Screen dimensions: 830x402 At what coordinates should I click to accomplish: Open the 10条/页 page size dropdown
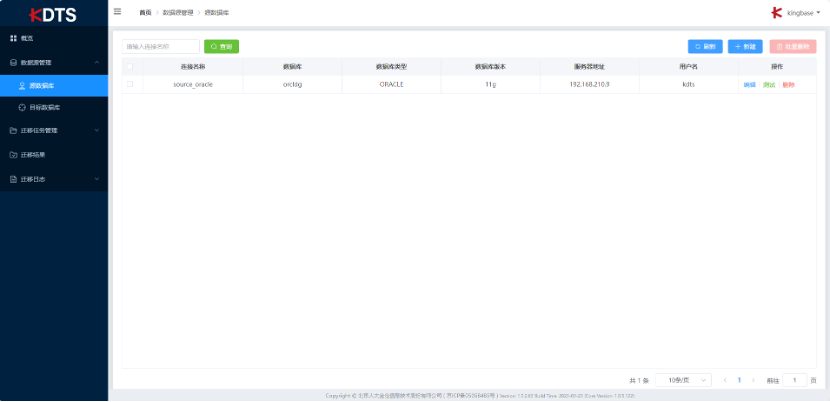tap(683, 380)
